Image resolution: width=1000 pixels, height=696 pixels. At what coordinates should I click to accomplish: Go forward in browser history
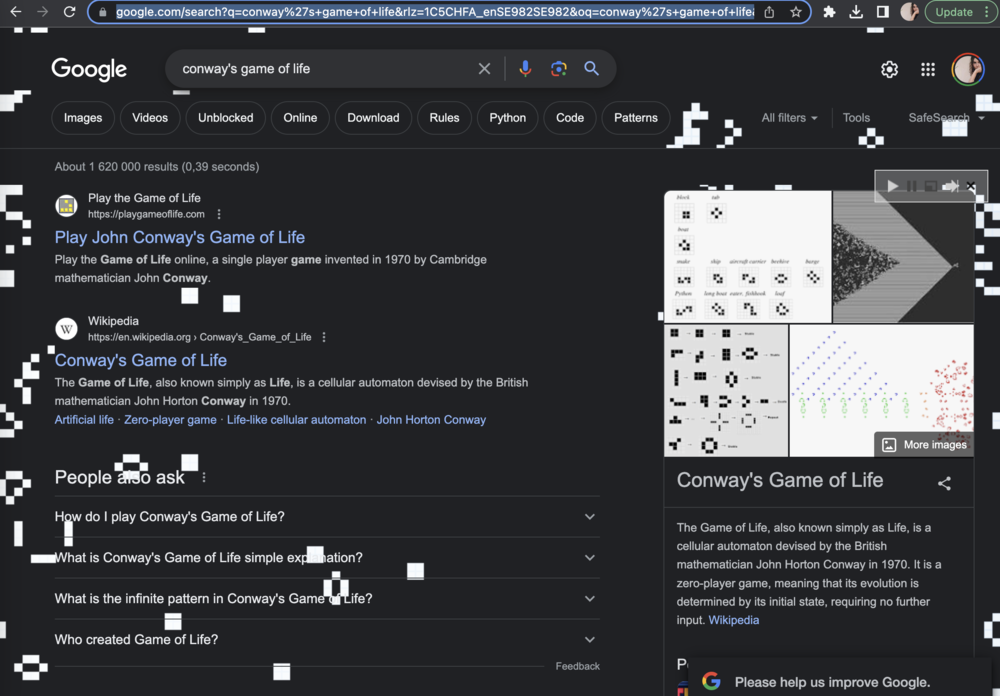tap(42, 11)
